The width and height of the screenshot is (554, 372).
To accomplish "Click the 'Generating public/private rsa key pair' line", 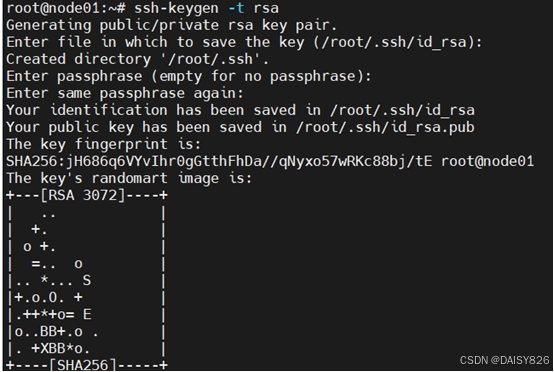I will 172,25.
